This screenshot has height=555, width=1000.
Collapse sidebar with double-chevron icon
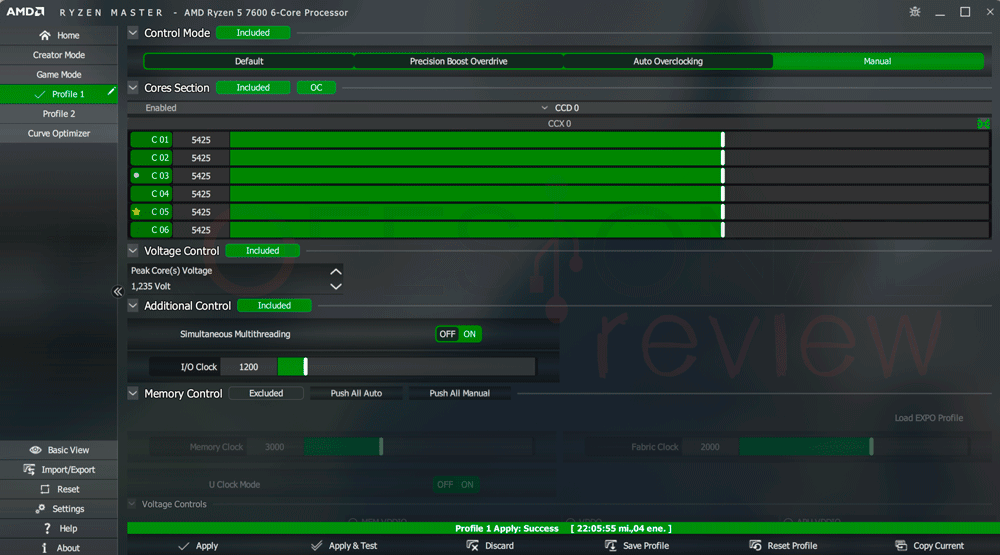(117, 292)
